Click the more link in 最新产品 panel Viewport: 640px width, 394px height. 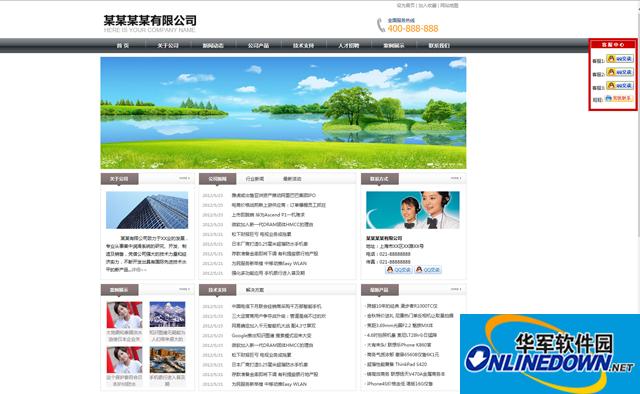[x=456, y=289]
